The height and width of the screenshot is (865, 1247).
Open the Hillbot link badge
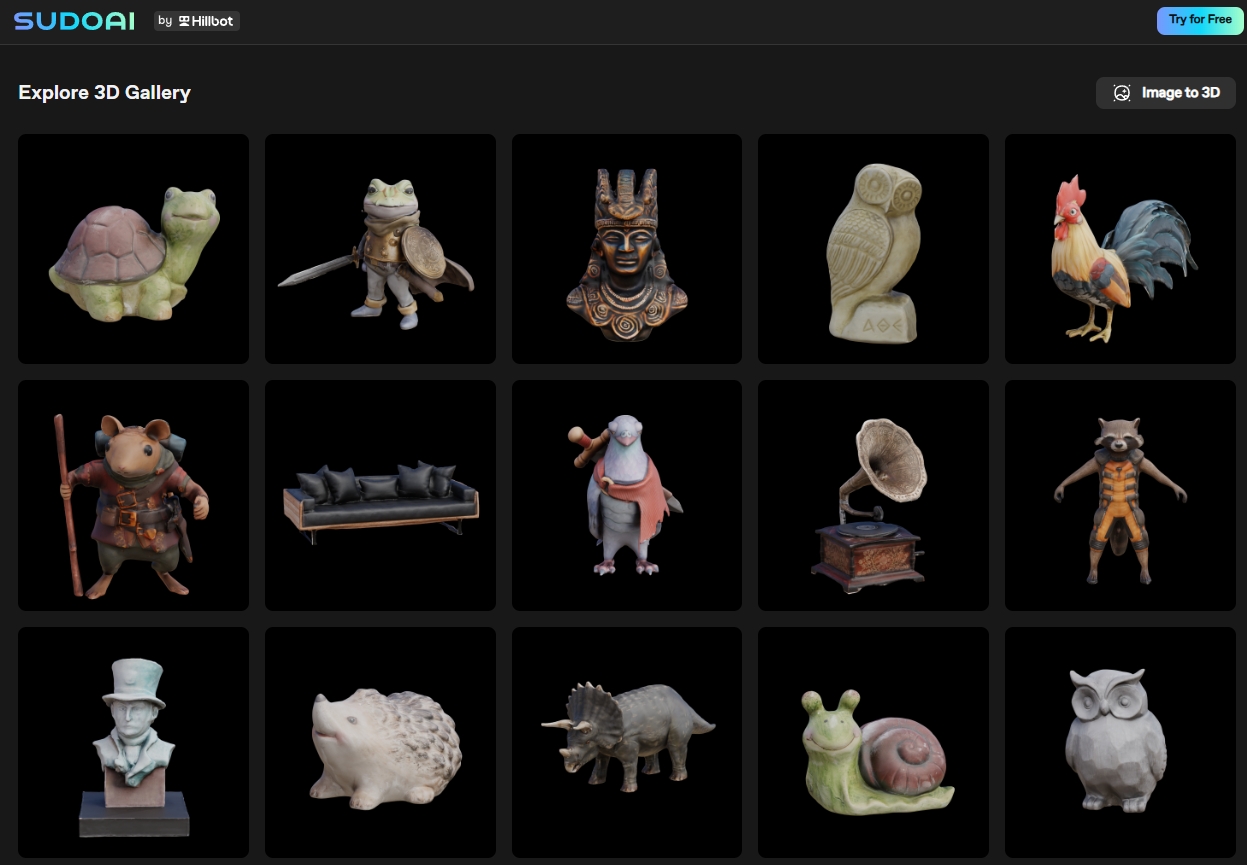tap(197, 21)
